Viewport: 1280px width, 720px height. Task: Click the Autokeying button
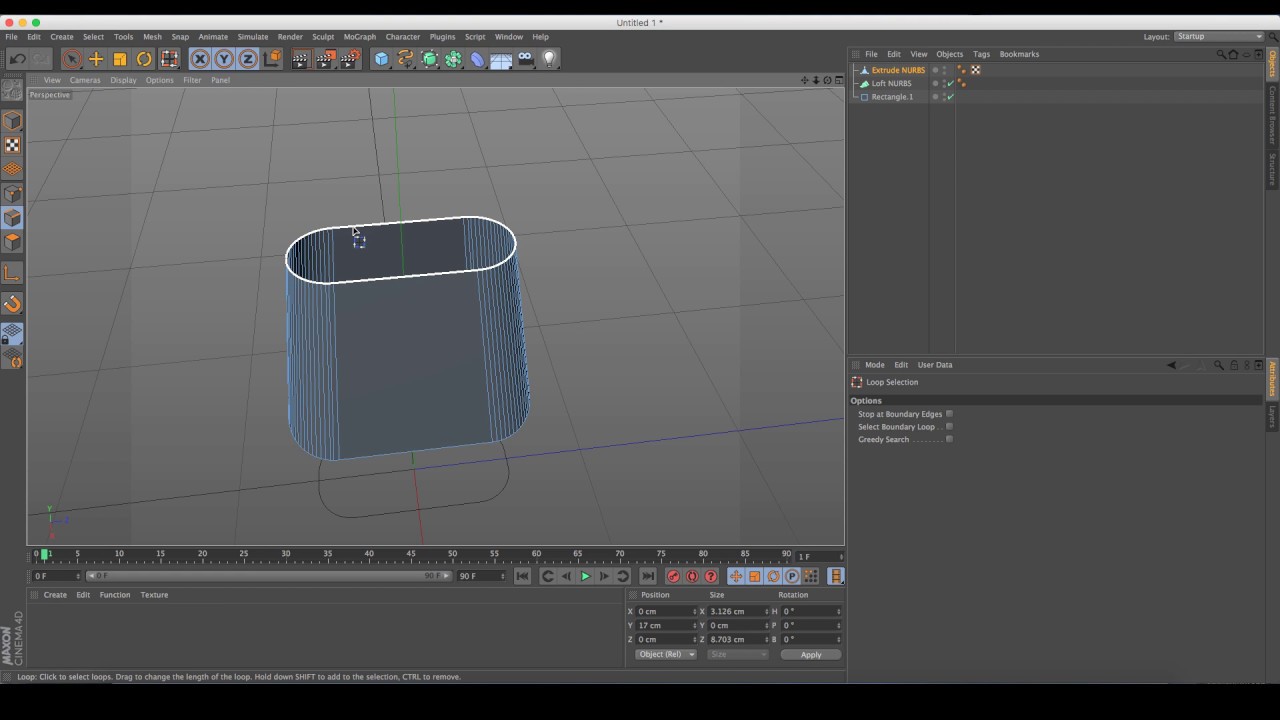(692, 576)
